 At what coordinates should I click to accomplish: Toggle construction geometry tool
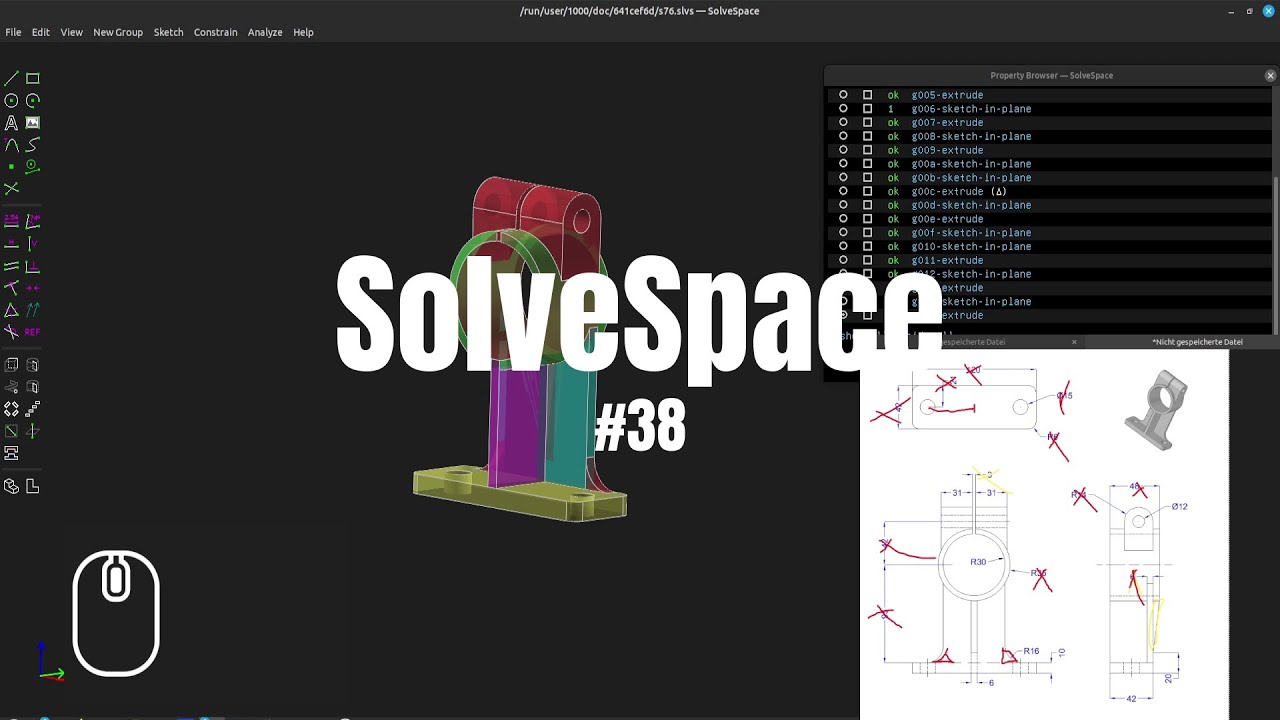33,166
